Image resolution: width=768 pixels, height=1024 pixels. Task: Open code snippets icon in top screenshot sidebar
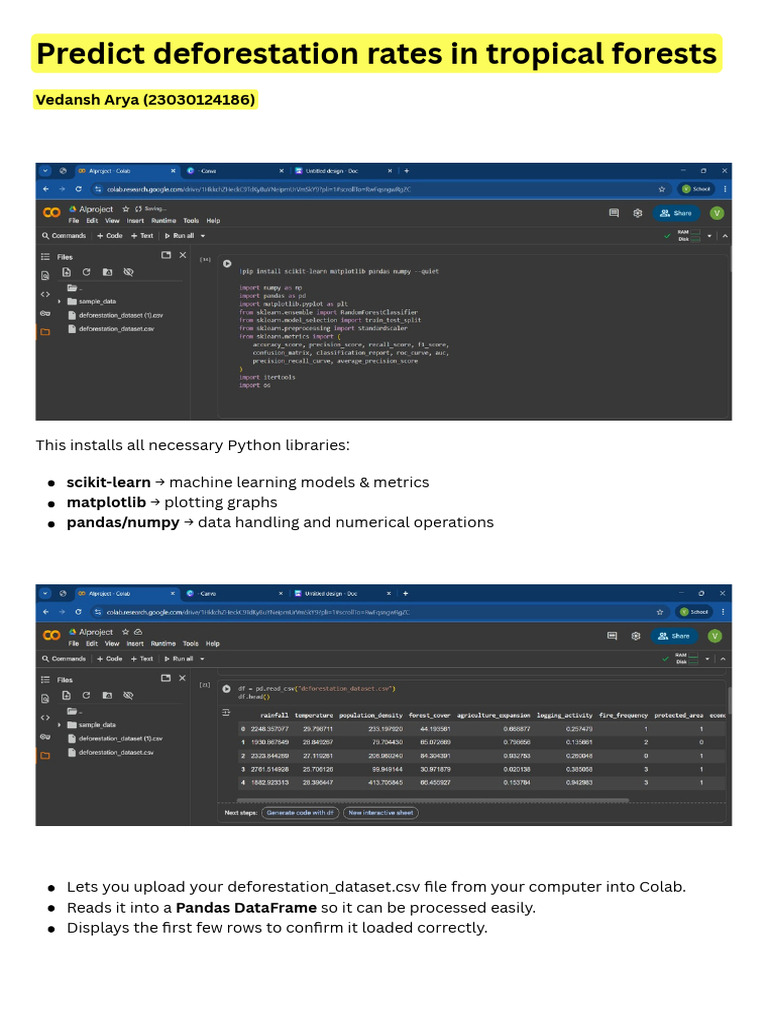pos(45,295)
